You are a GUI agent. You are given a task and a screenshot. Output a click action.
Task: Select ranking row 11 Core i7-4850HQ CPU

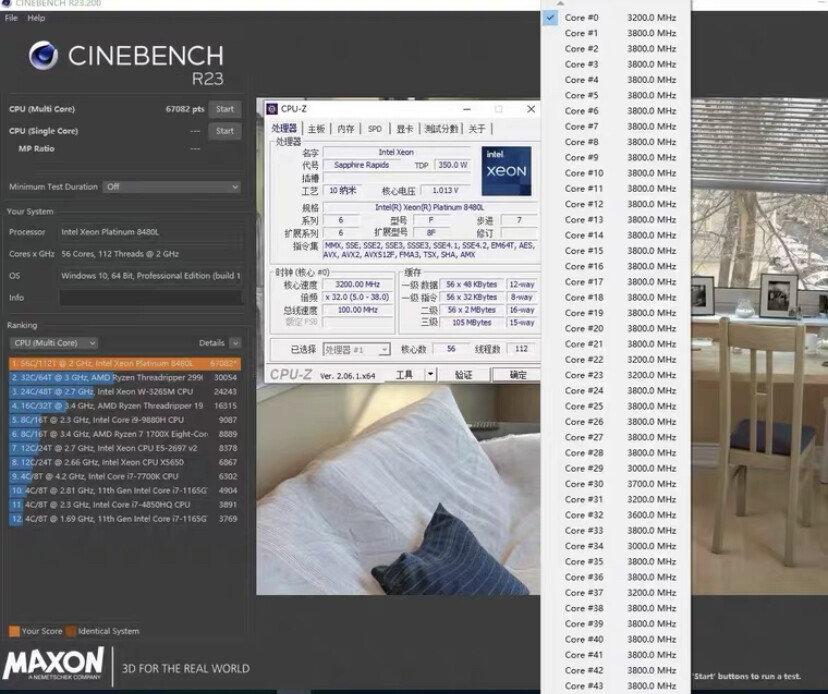[x=125, y=505]
